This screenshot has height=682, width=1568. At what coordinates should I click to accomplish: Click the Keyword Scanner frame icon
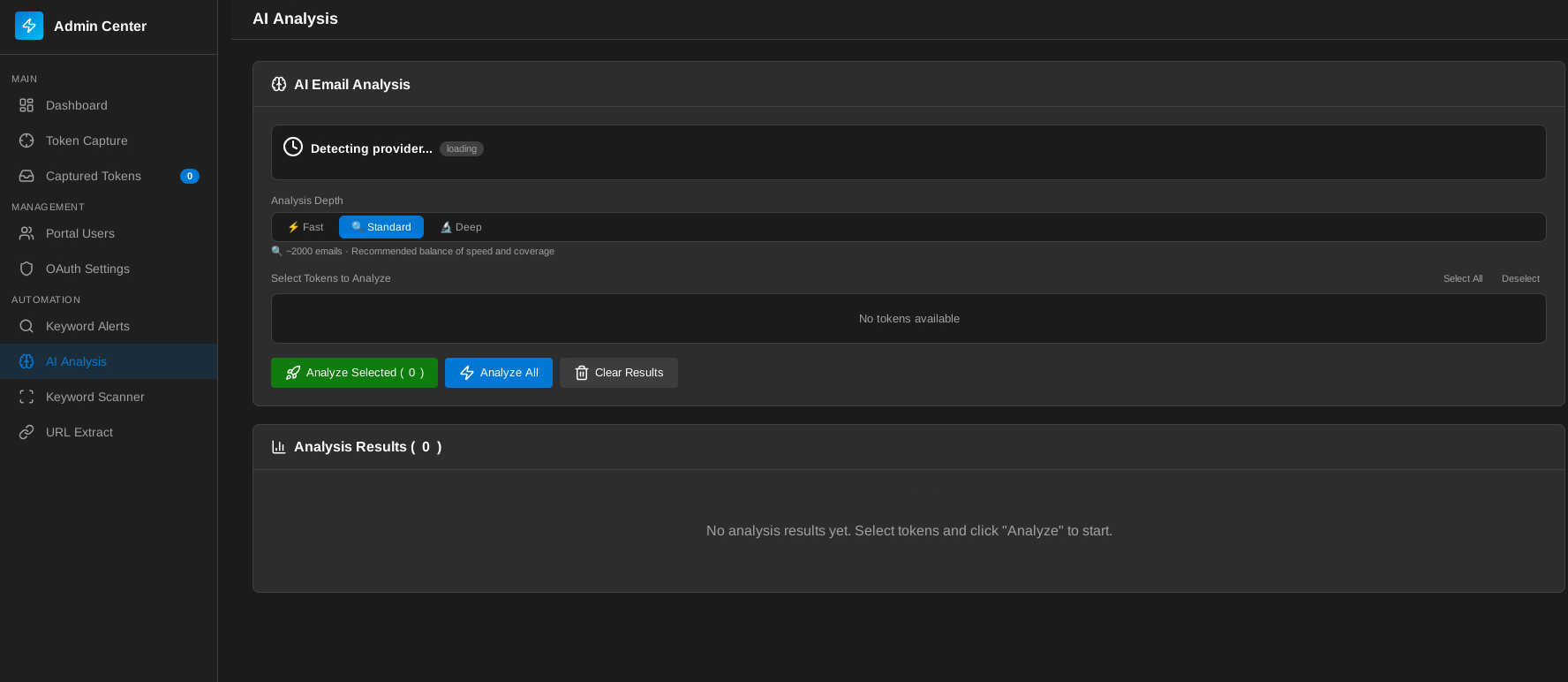[26, 397]
